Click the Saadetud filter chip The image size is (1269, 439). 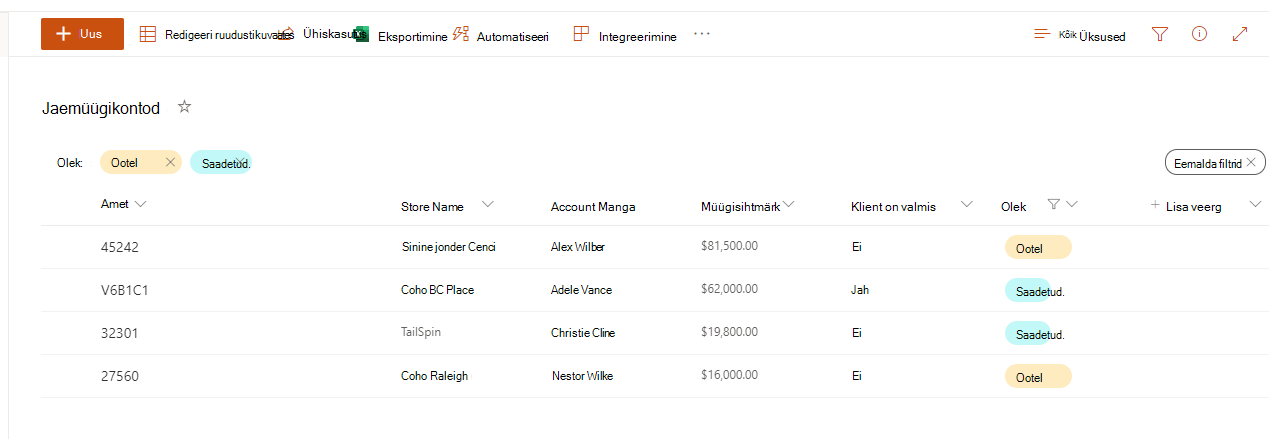pyautogui.click(x=221, y=162)
